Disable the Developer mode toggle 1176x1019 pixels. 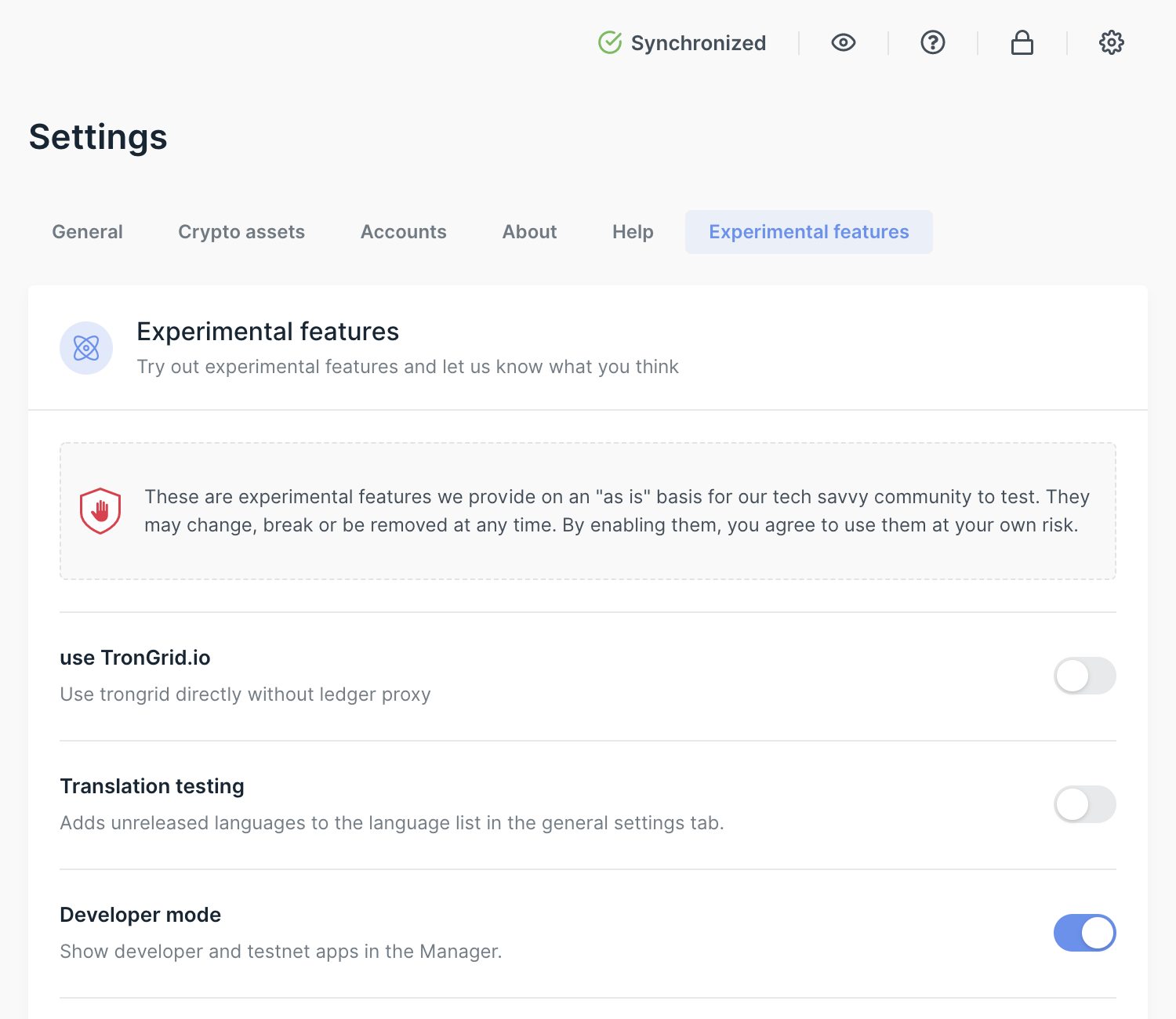click(x=1084, y=933)
